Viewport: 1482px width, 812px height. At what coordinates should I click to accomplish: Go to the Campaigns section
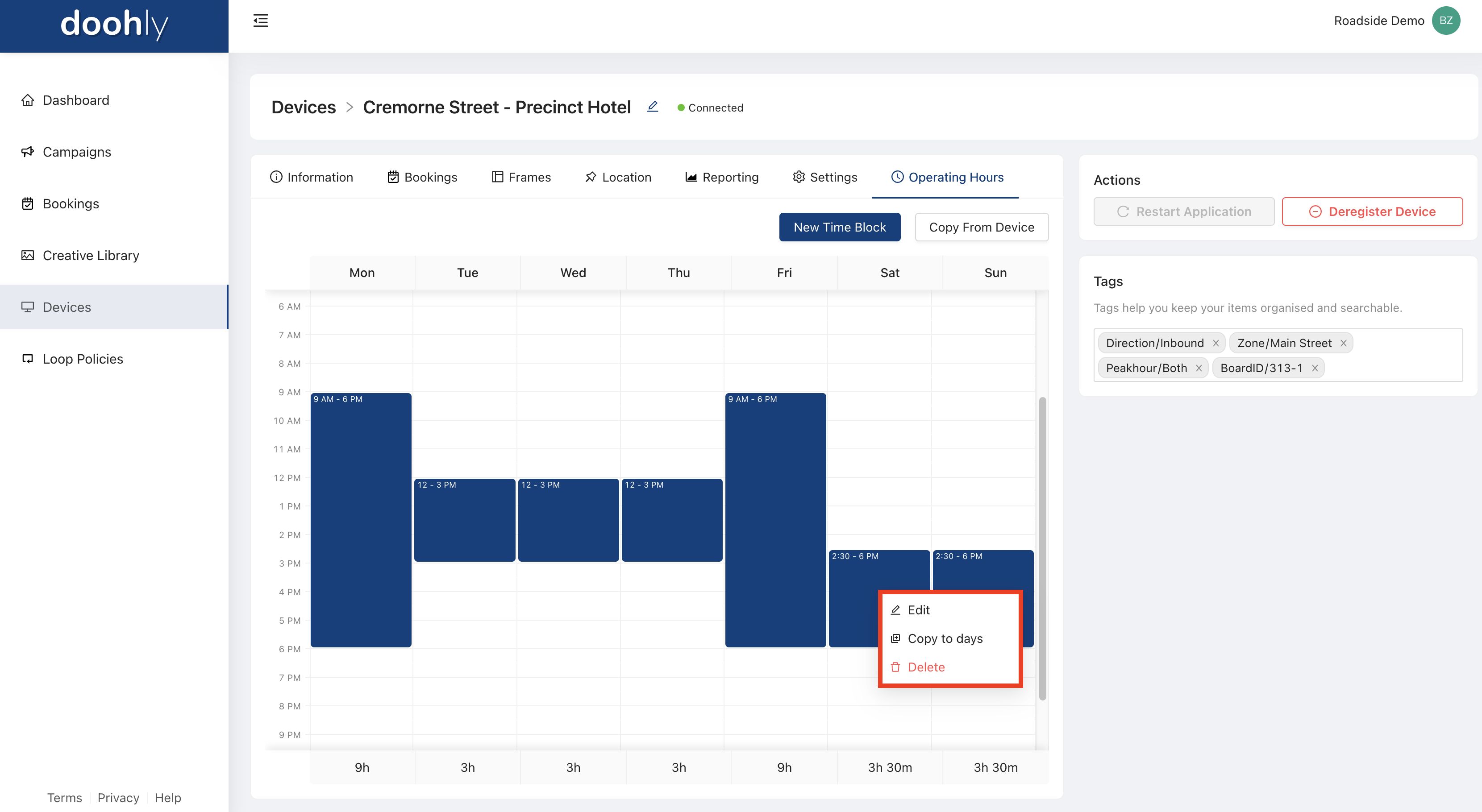(76, 152)
